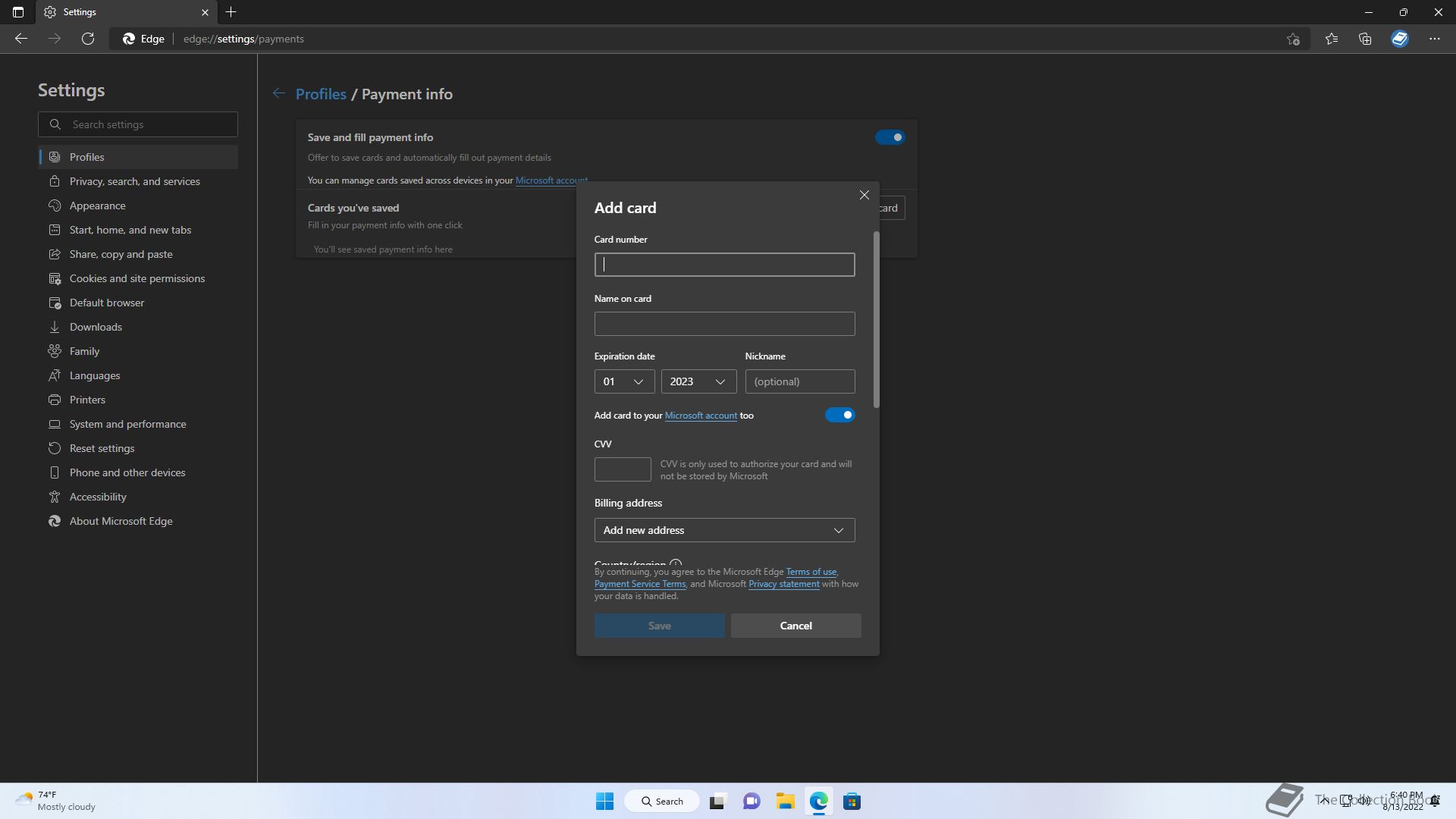
Task: Go to Appearance settings
Action: click(x=138, y=206)
